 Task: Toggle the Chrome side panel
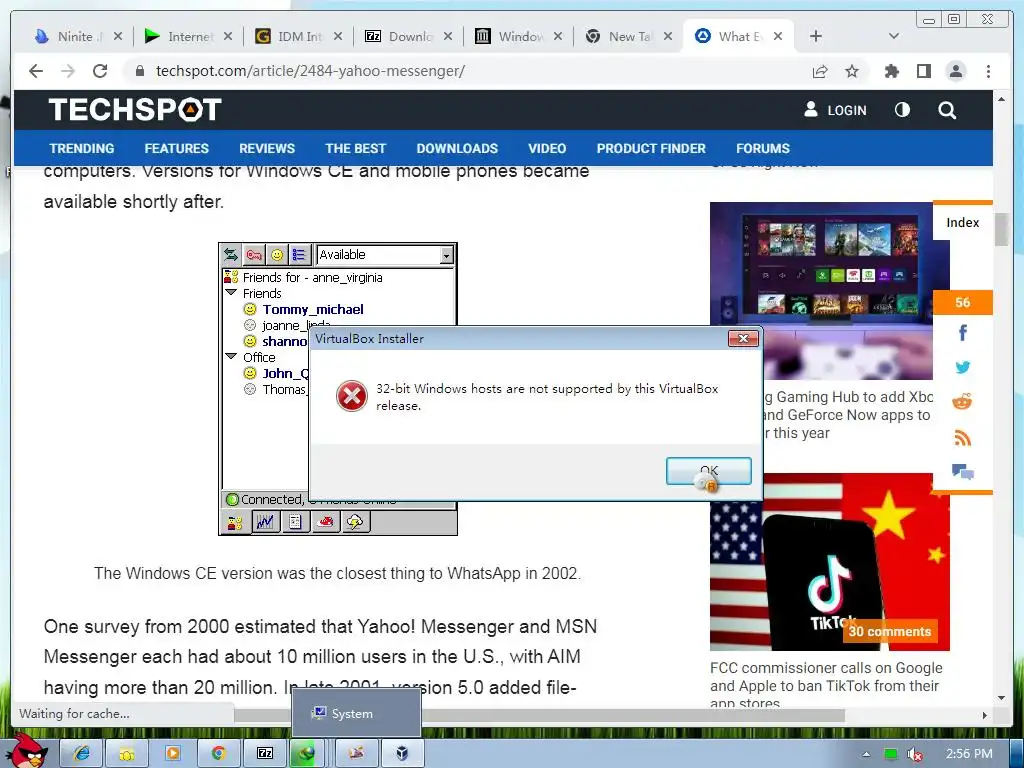[x=923, y=71]
